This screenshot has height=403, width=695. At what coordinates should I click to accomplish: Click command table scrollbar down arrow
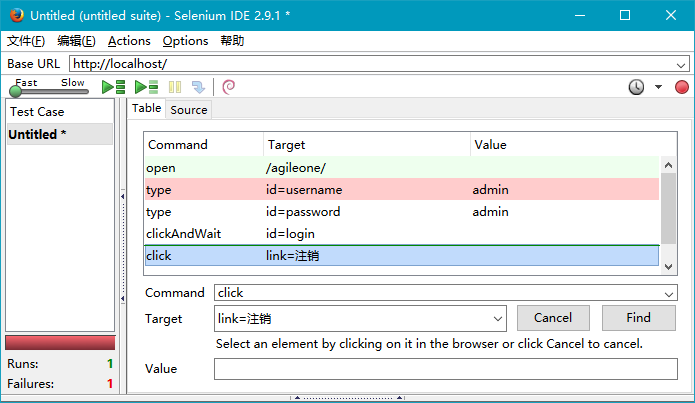(x=668, y=266)
